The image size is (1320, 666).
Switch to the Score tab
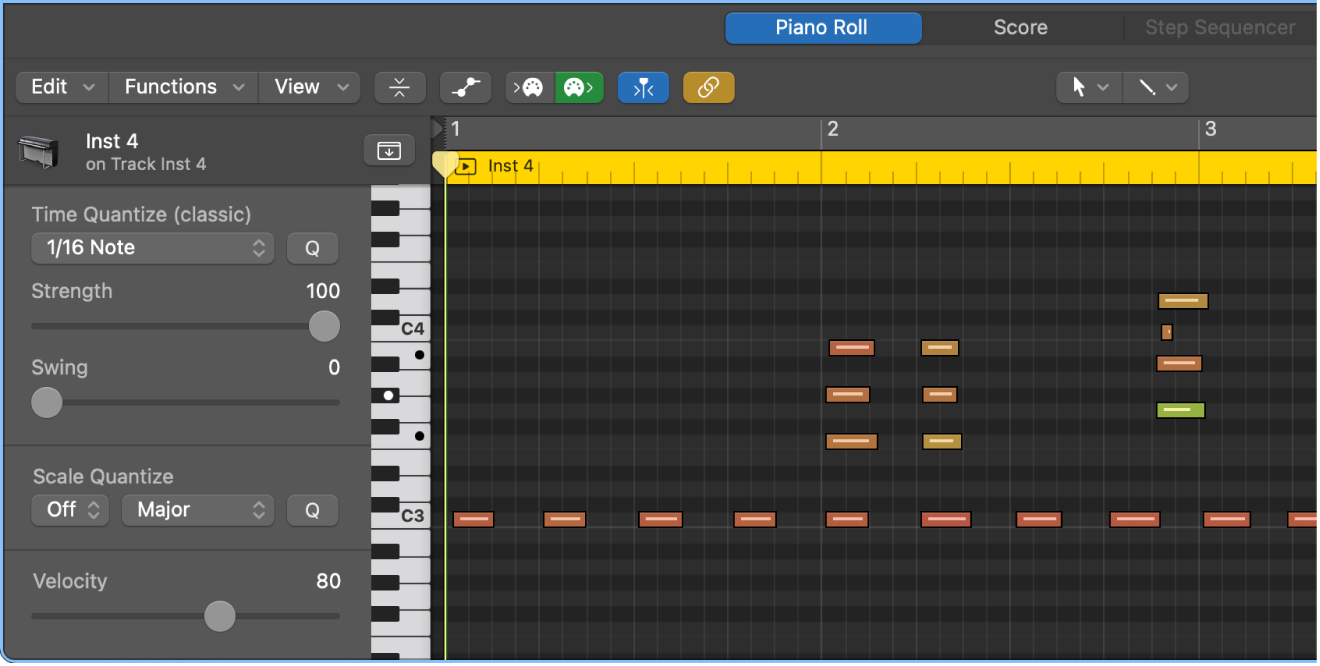1020,28
